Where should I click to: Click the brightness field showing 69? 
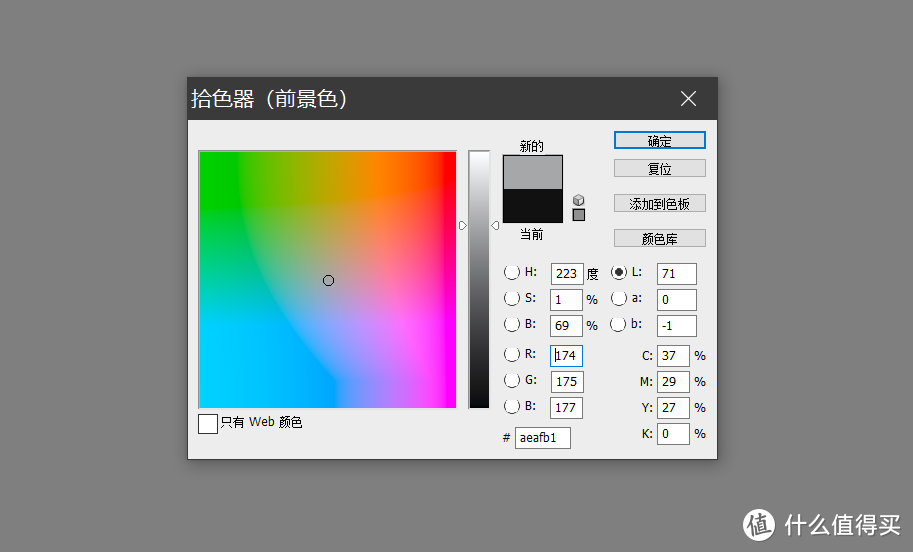click(x=567, y=326)
